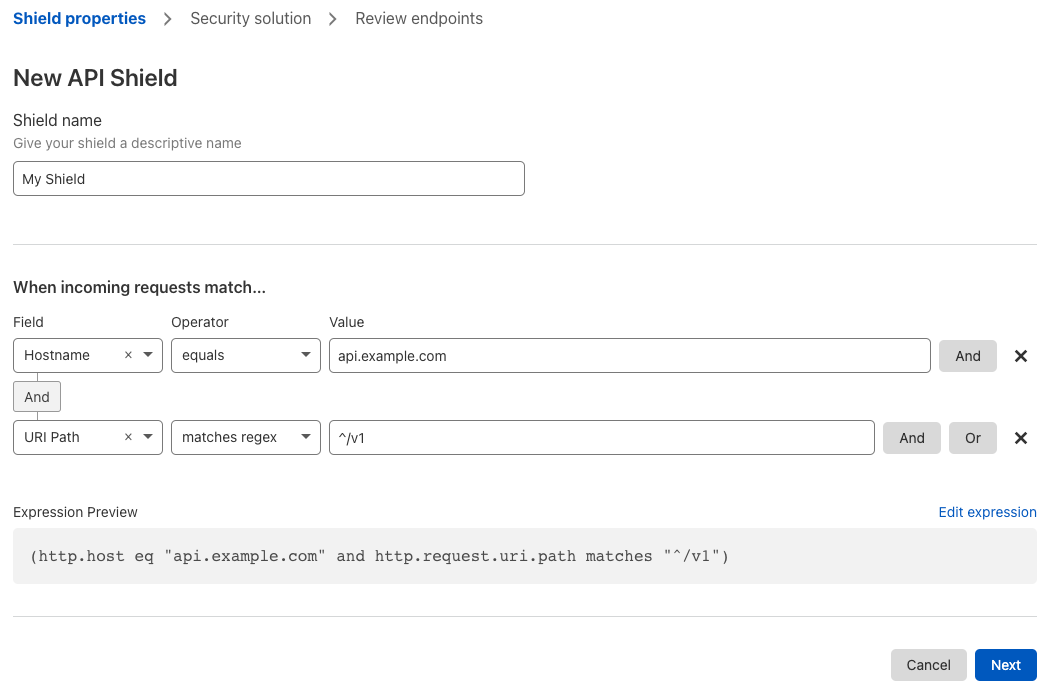Cancel creating the new API Shield
This screenshot has height=694, width=1049.
click(928, 665)
